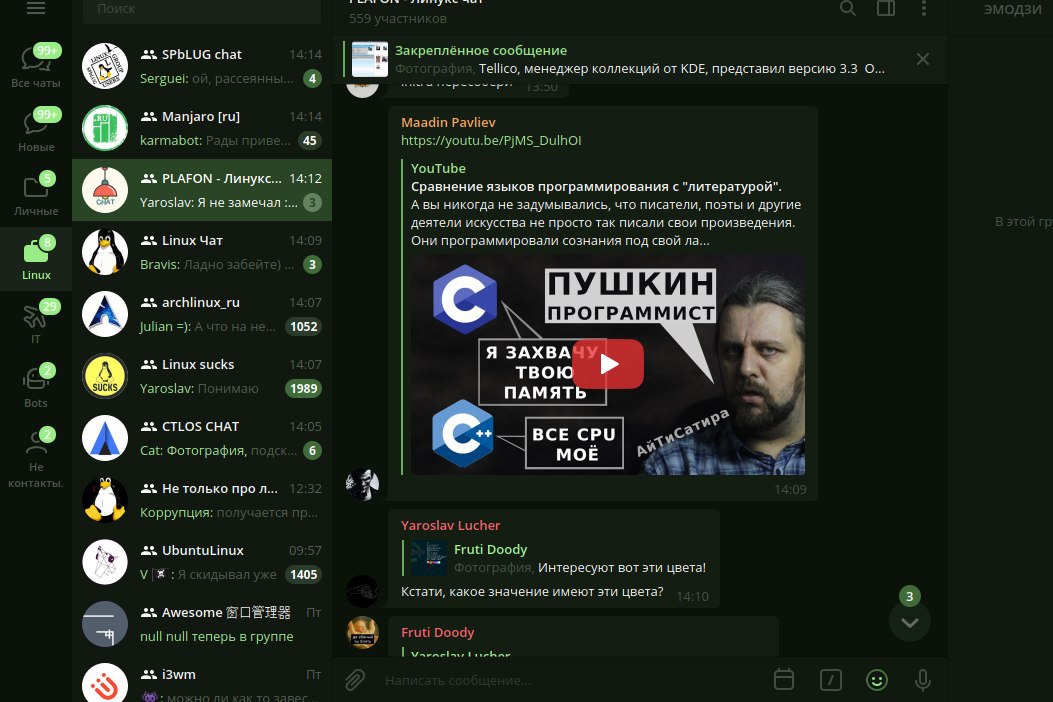Click the SPbLUG chat avatar

(x=105, y=66)
